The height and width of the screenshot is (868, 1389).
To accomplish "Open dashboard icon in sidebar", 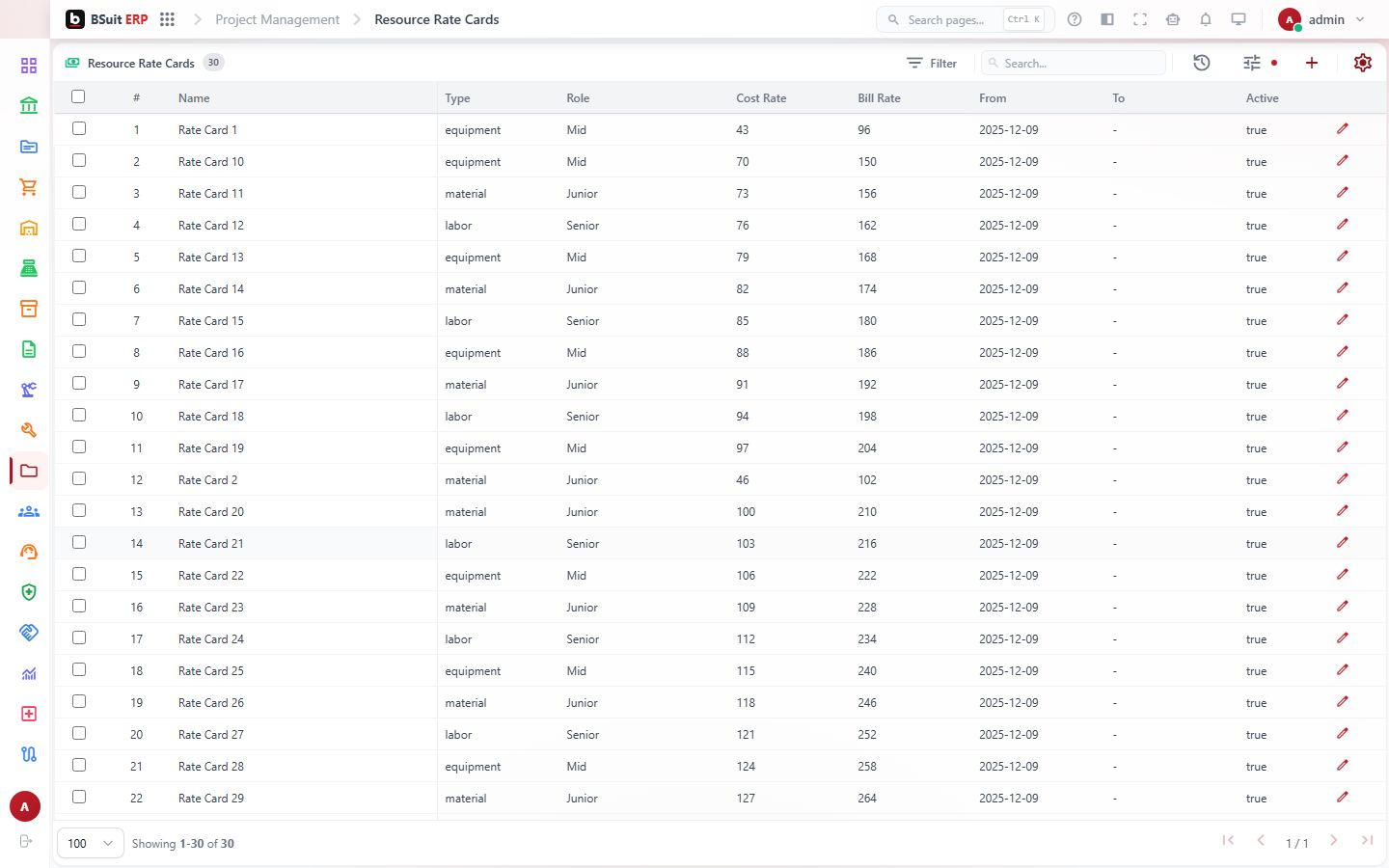I will coord(29,66).
